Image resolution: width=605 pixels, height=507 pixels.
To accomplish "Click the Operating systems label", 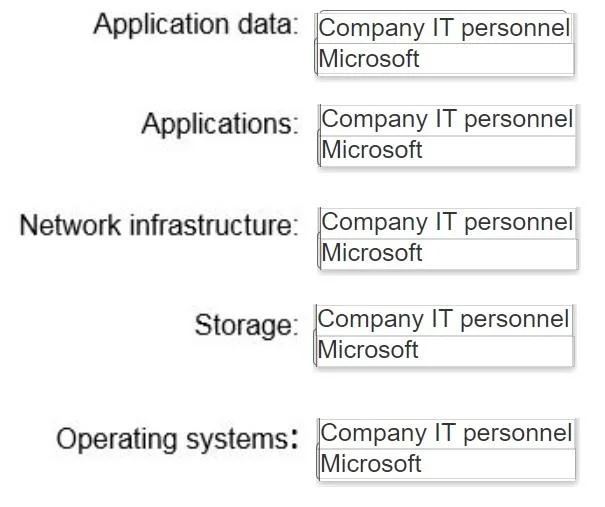I will (177, 439).
